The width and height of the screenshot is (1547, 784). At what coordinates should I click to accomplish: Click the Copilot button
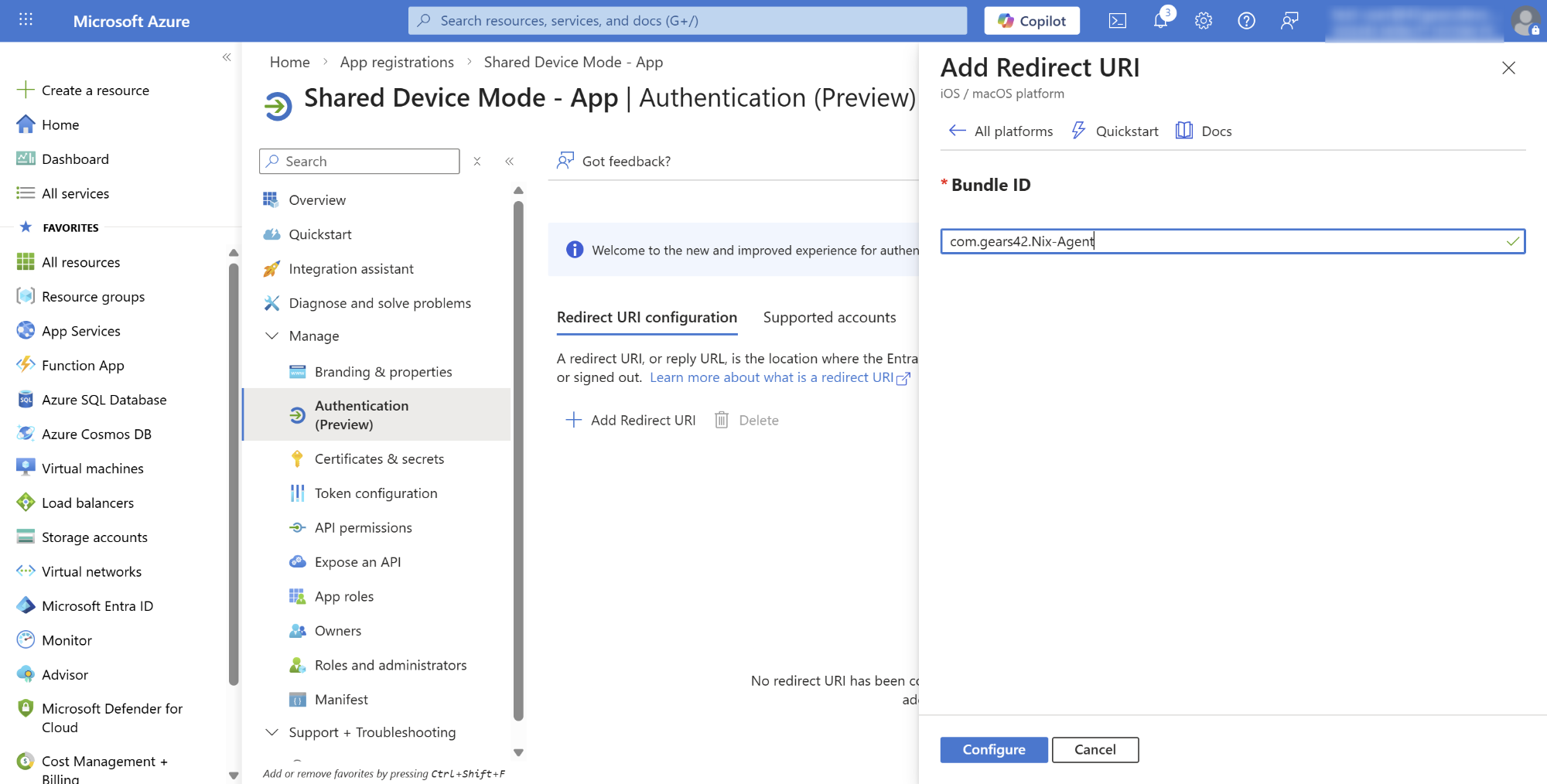[x=1031, y=21]
